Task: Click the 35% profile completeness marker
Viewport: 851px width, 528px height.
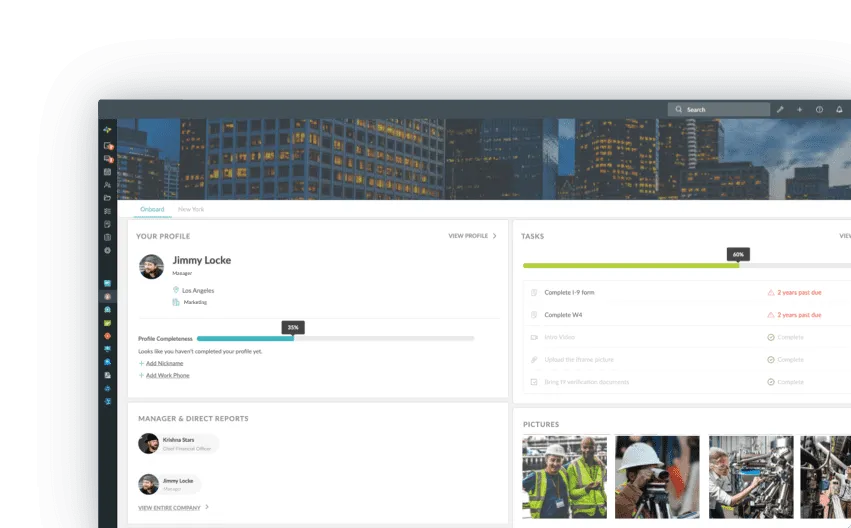Action: [x=293, y=327]
